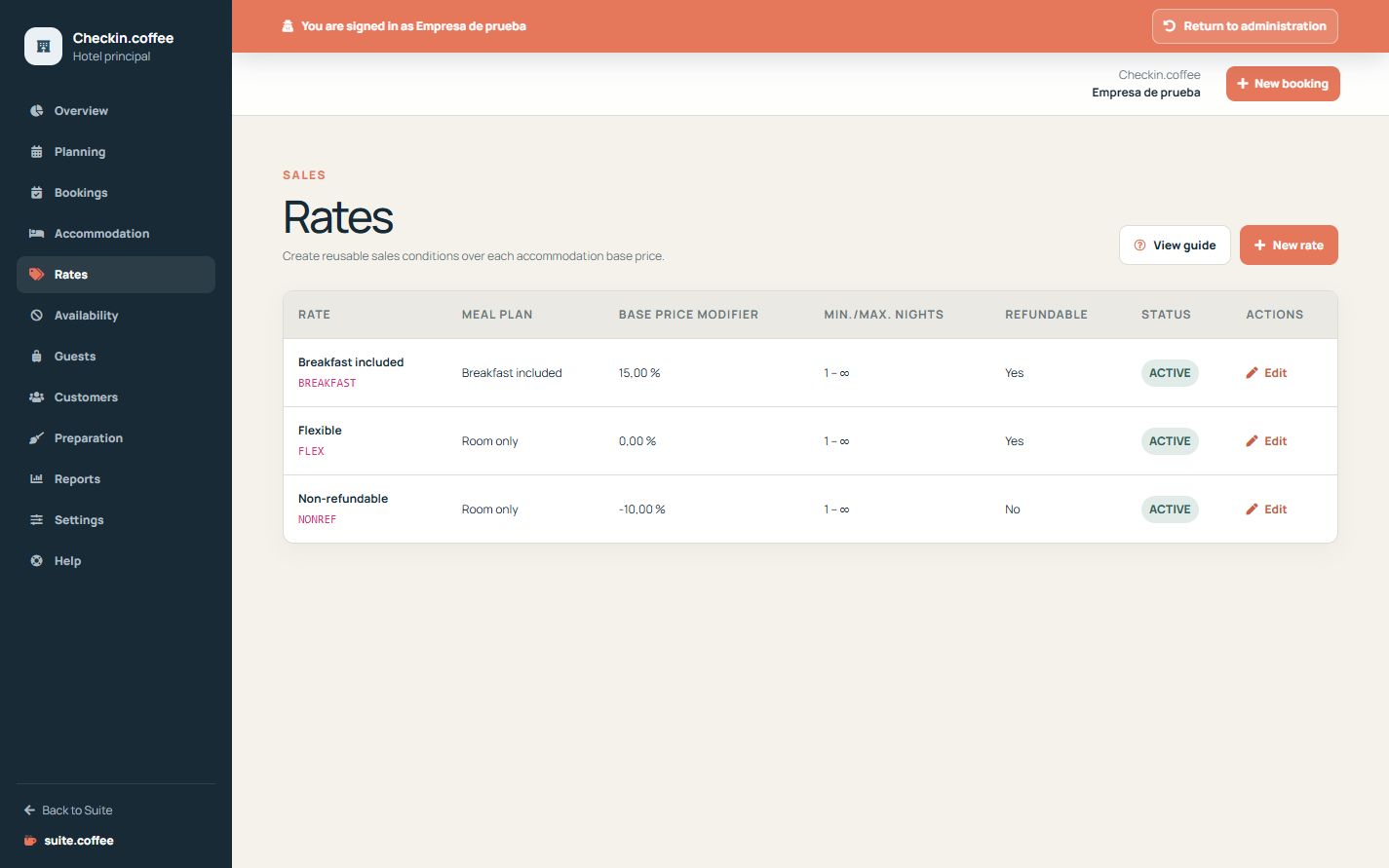Click the 0,00 % price modifier
Screen dimensions: 1389x868
tap(637, 441)
